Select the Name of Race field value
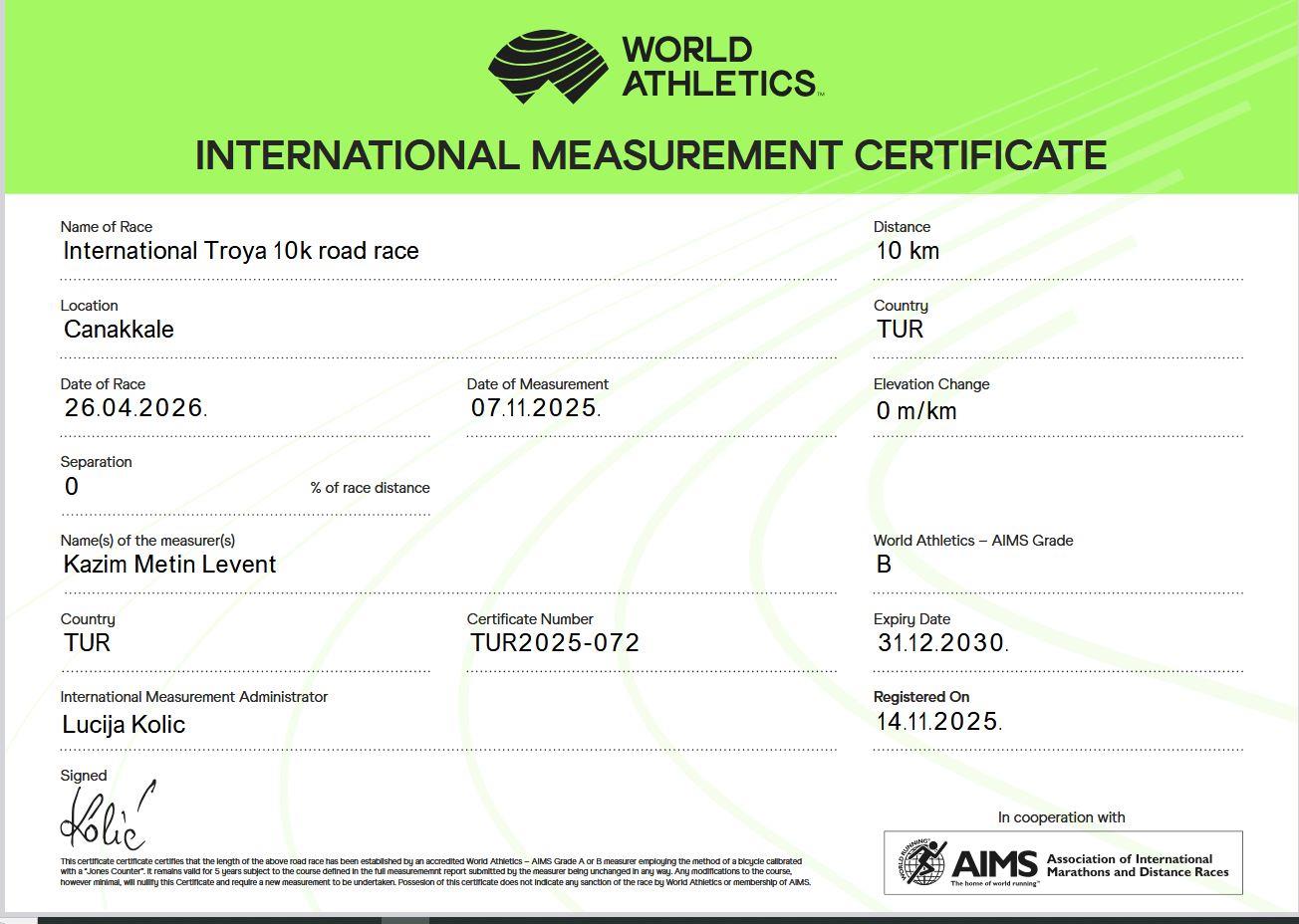The image size is (1299, 924). (x=241, y=251)
